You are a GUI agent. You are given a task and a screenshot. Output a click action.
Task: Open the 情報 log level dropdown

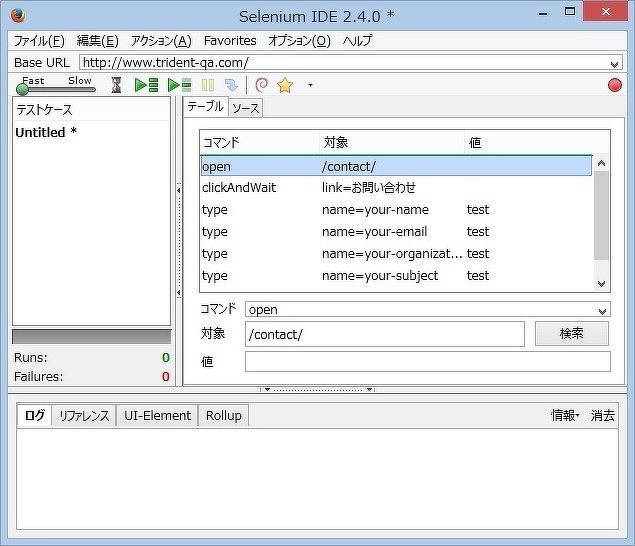(x=565, y=415)
